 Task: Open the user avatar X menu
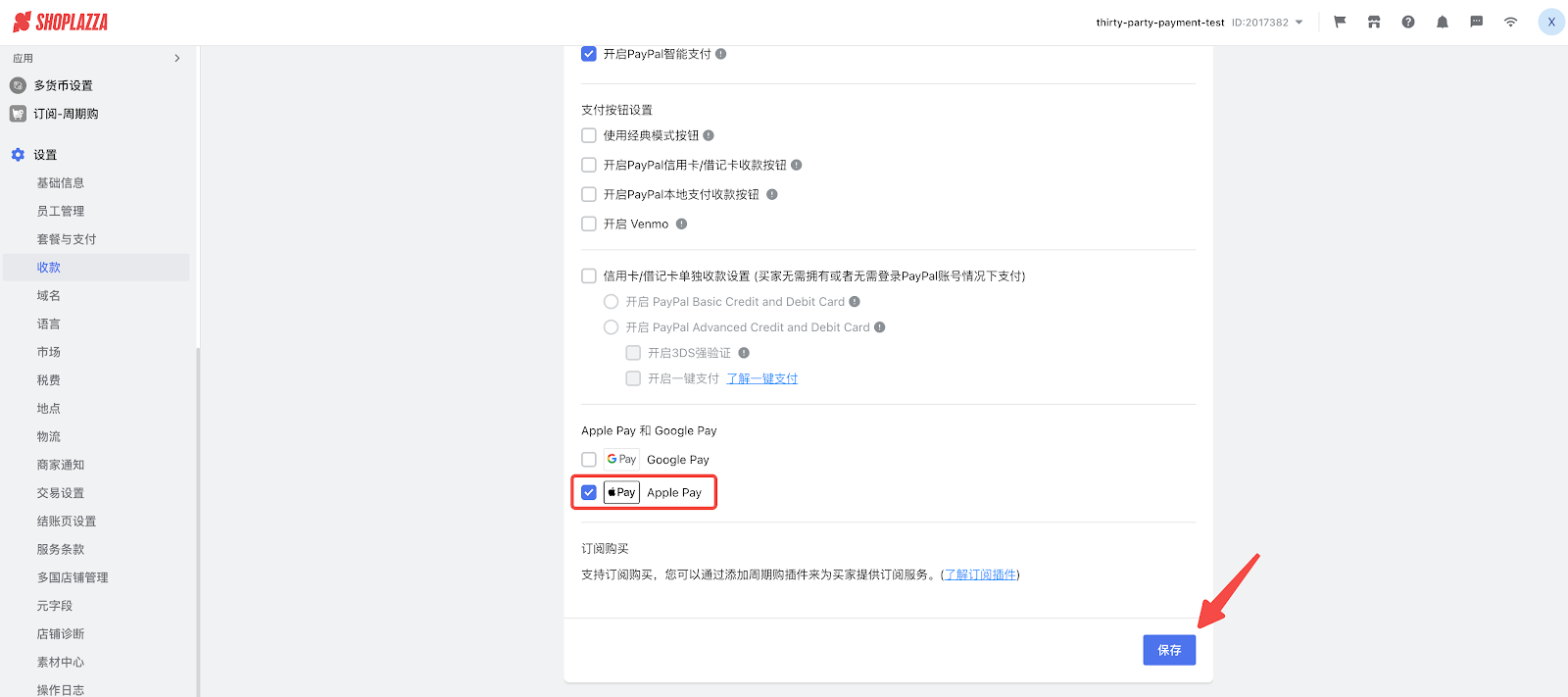click(1551, 22)
